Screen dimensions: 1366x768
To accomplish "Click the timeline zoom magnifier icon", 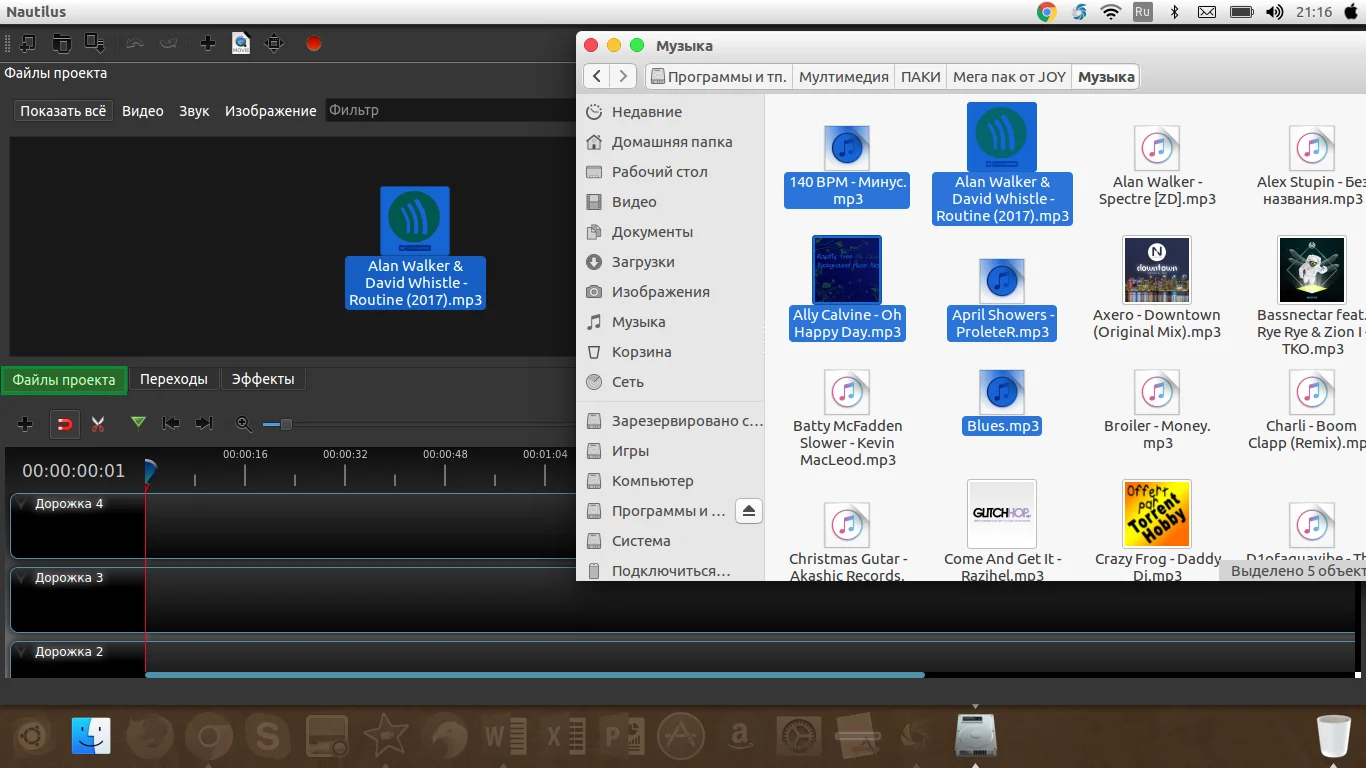I will click(x=243, y=424).
